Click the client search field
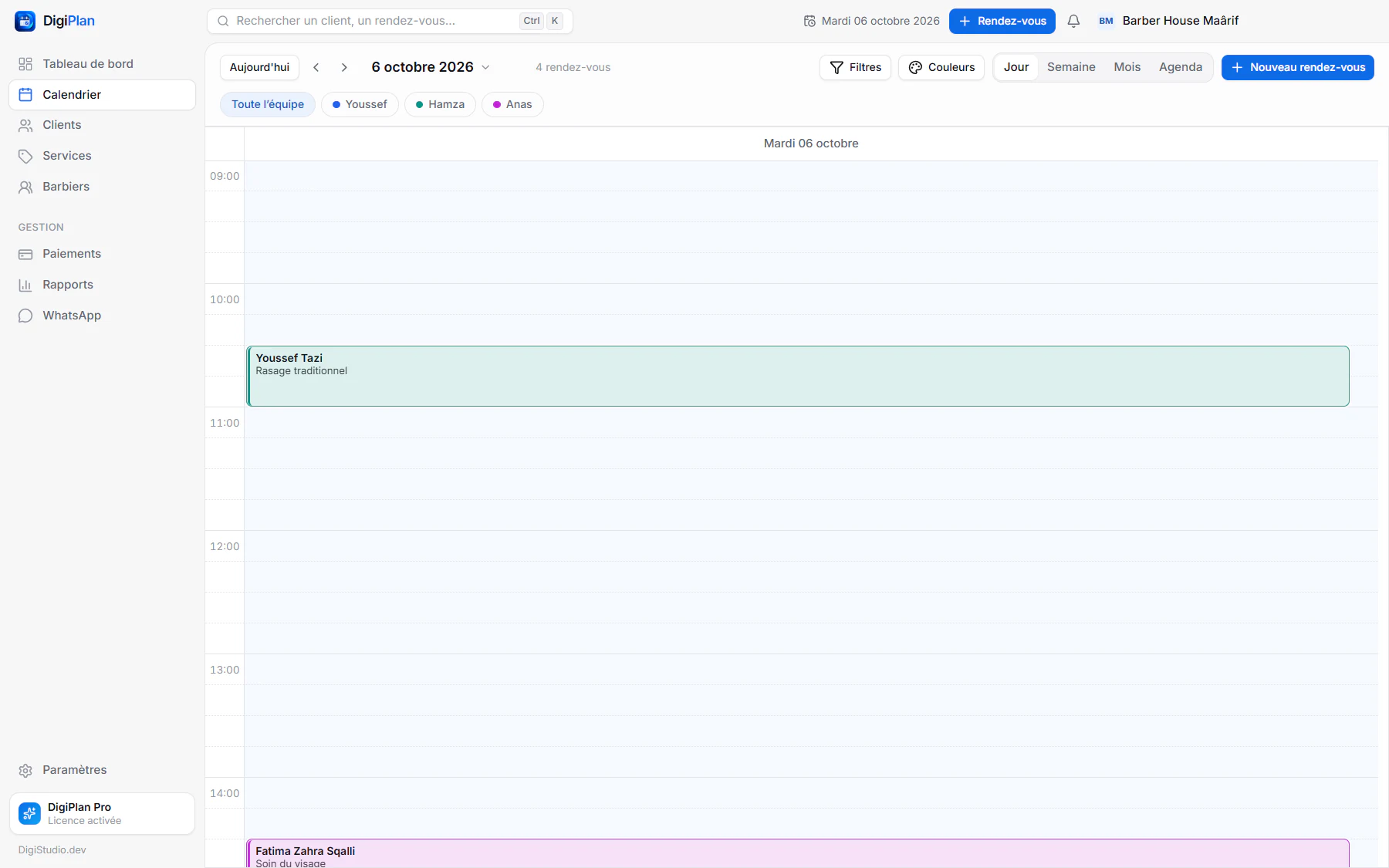 coord(390,21)
